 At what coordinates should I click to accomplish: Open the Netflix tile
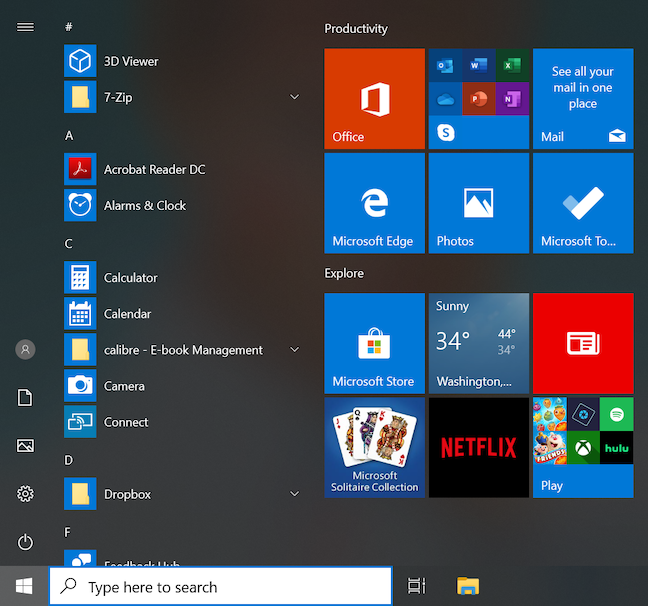tap(478, 447)
